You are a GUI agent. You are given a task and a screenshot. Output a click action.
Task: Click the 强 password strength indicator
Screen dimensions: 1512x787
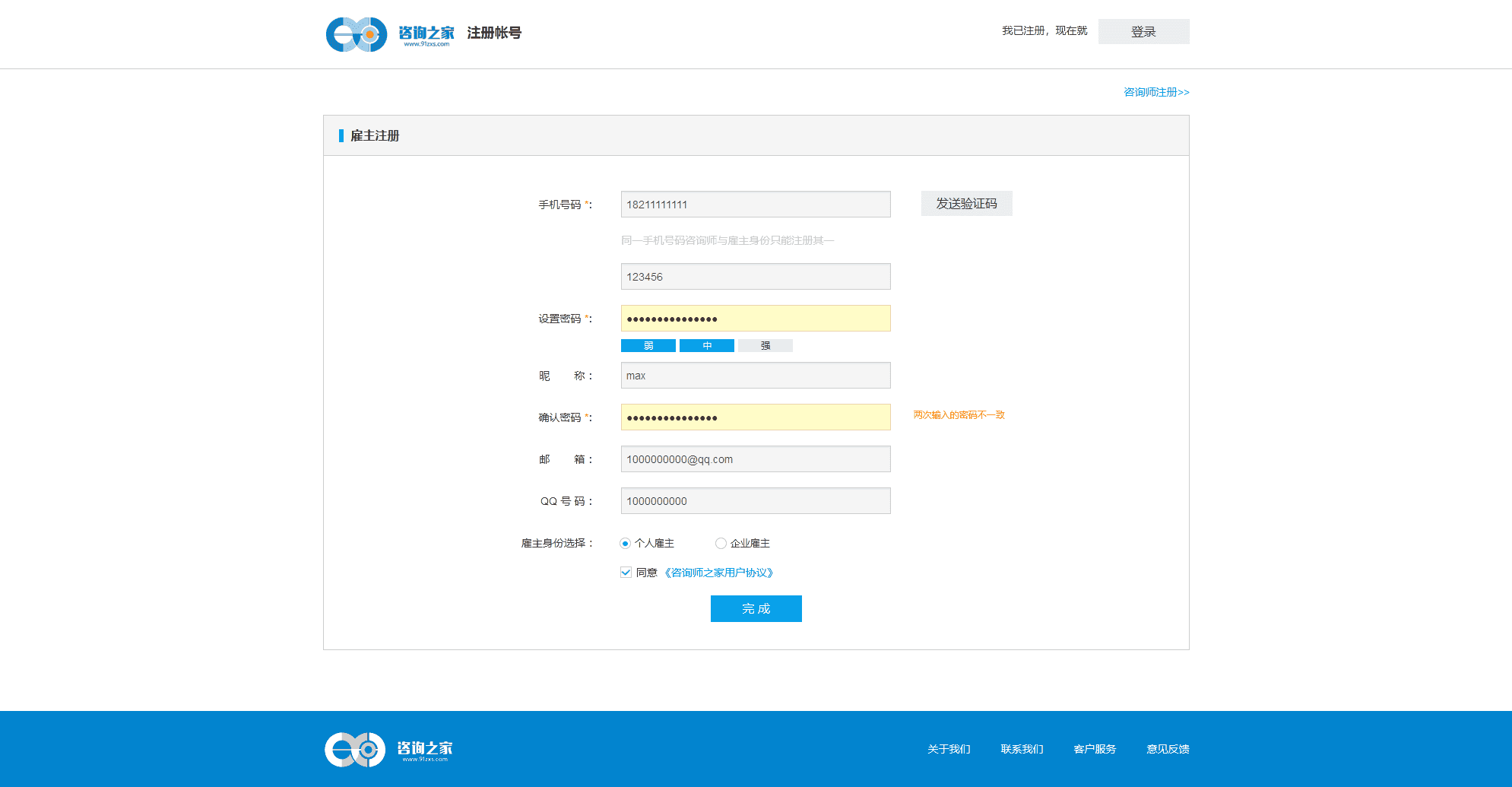click(766, 345)
